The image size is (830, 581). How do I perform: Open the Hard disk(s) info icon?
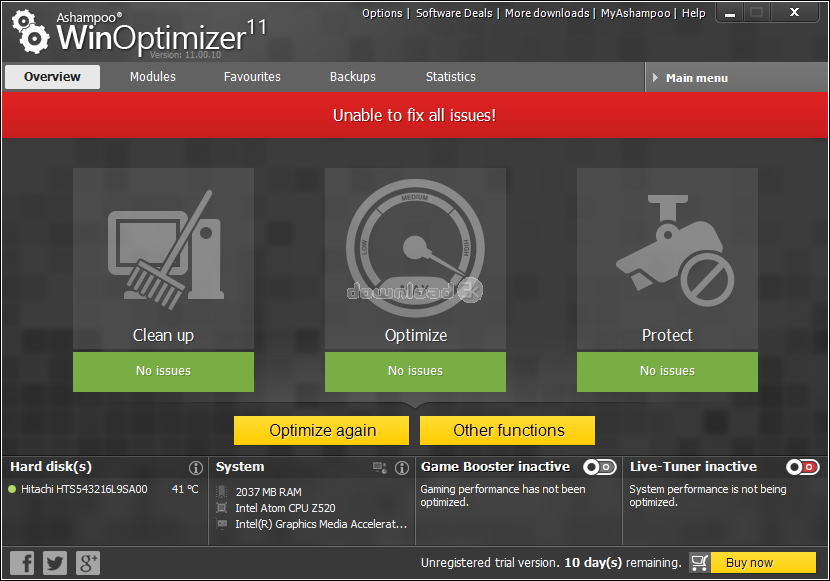click(196, 467)
